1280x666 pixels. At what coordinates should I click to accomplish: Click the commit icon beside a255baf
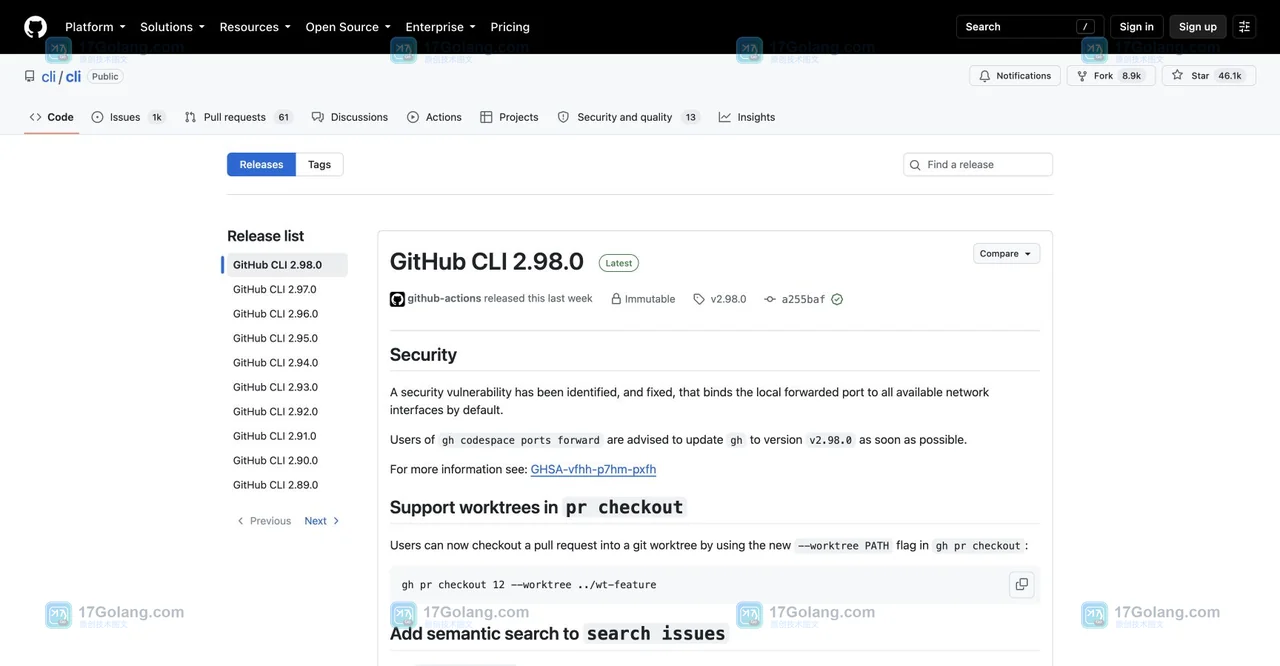point(770,299)
